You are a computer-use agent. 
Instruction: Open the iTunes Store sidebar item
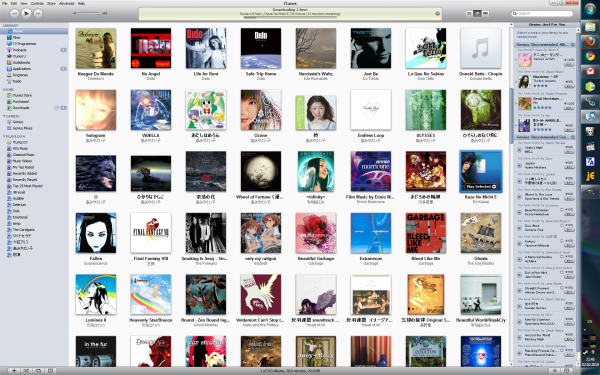22,95
